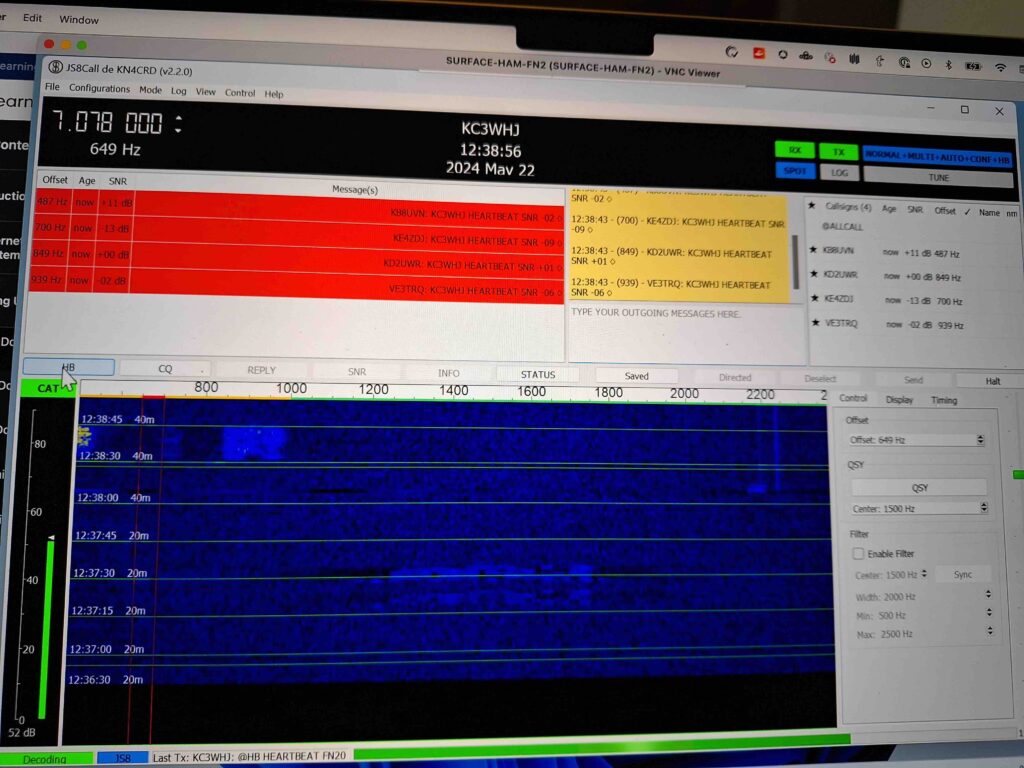Click the waterfall at 1600 Hz mark

pos(532,392)
